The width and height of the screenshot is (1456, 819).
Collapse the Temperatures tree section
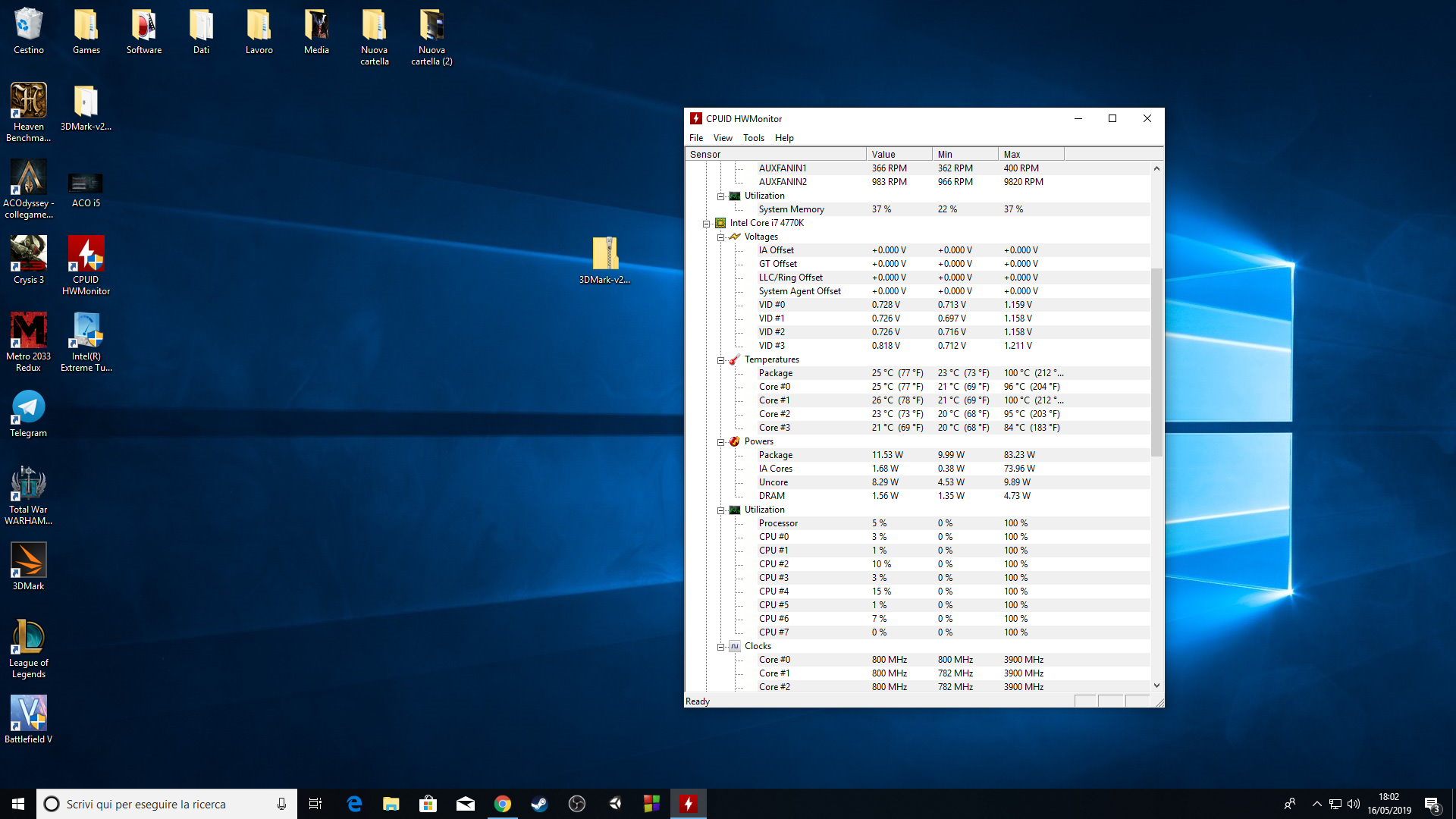[x=720, y=360]
